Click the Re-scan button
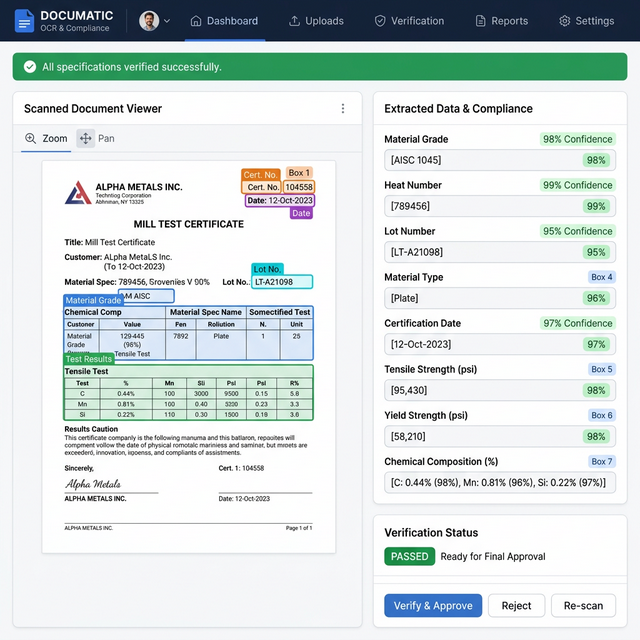Screen dimensions: 640x640 coord(583,605)
